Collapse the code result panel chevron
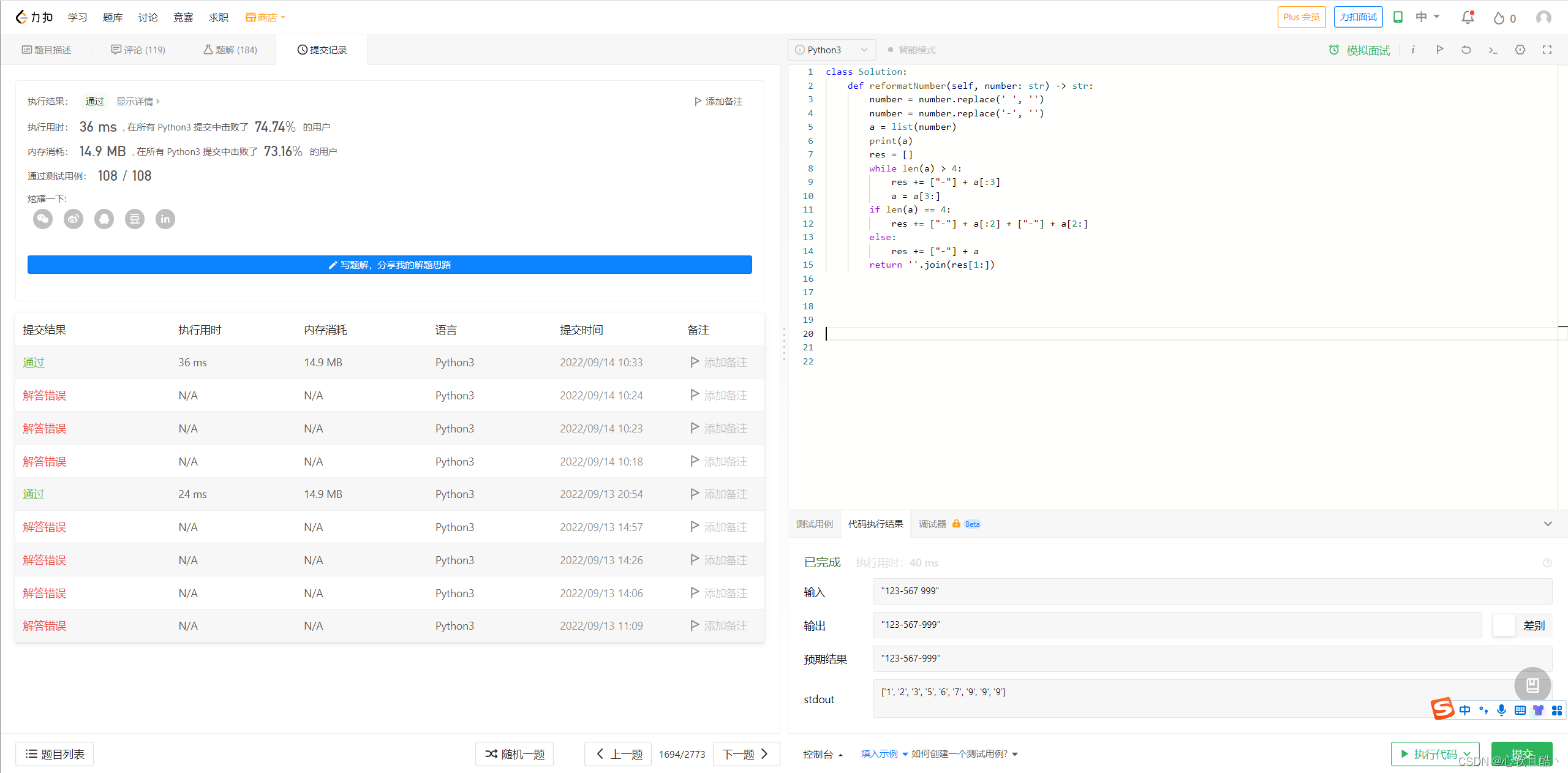The height and width of the screenshot is (773, 1568). (x=1547, y=524)
